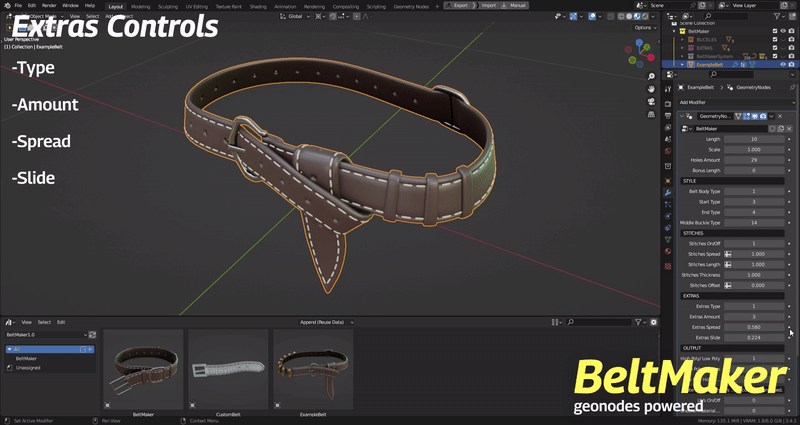
Task: Toggle viewport gizmo display icon
Action: pyautogui.click(x=573, y=16)
